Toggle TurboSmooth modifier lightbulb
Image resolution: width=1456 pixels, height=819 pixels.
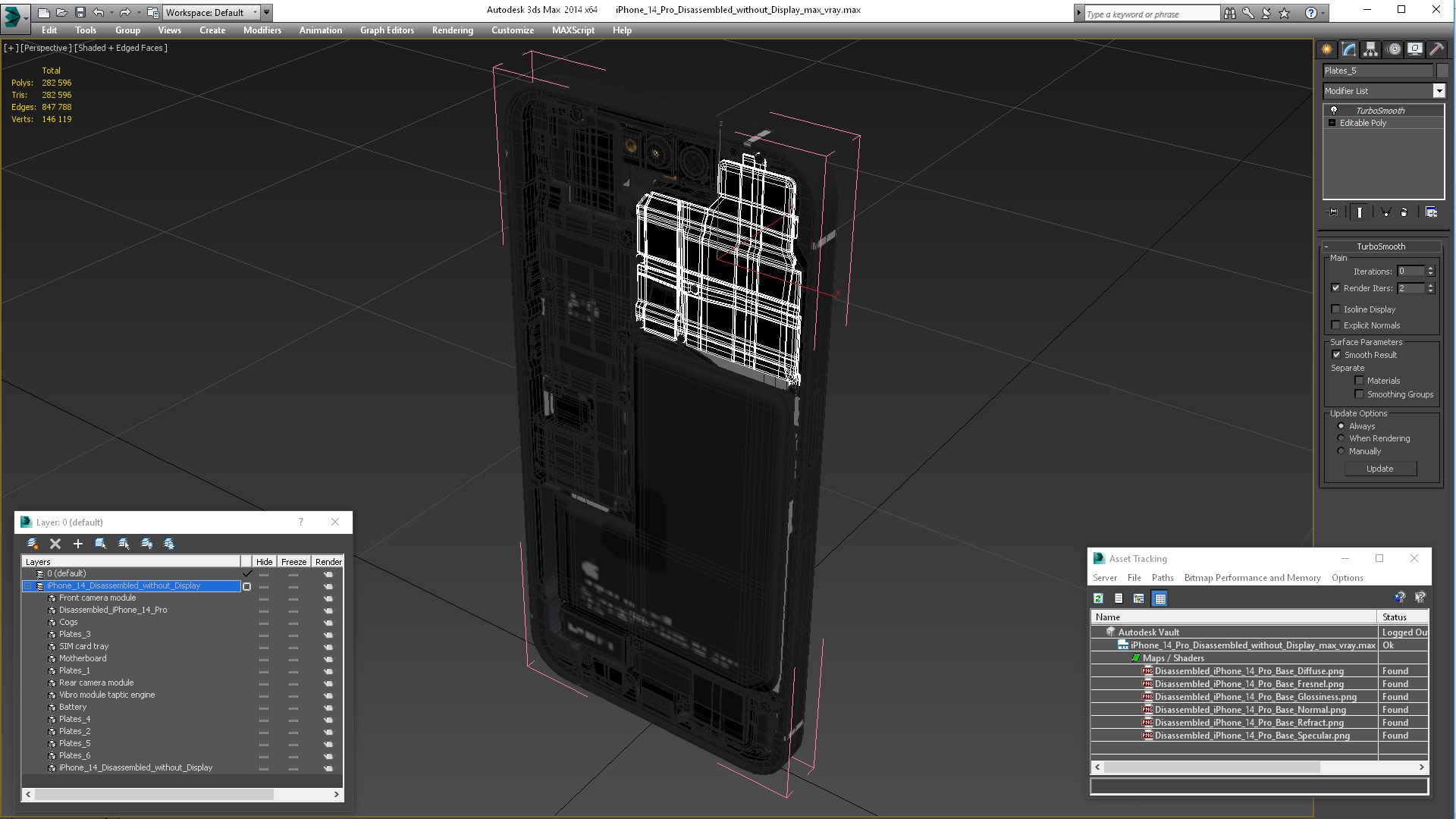tap(1334, 111)
